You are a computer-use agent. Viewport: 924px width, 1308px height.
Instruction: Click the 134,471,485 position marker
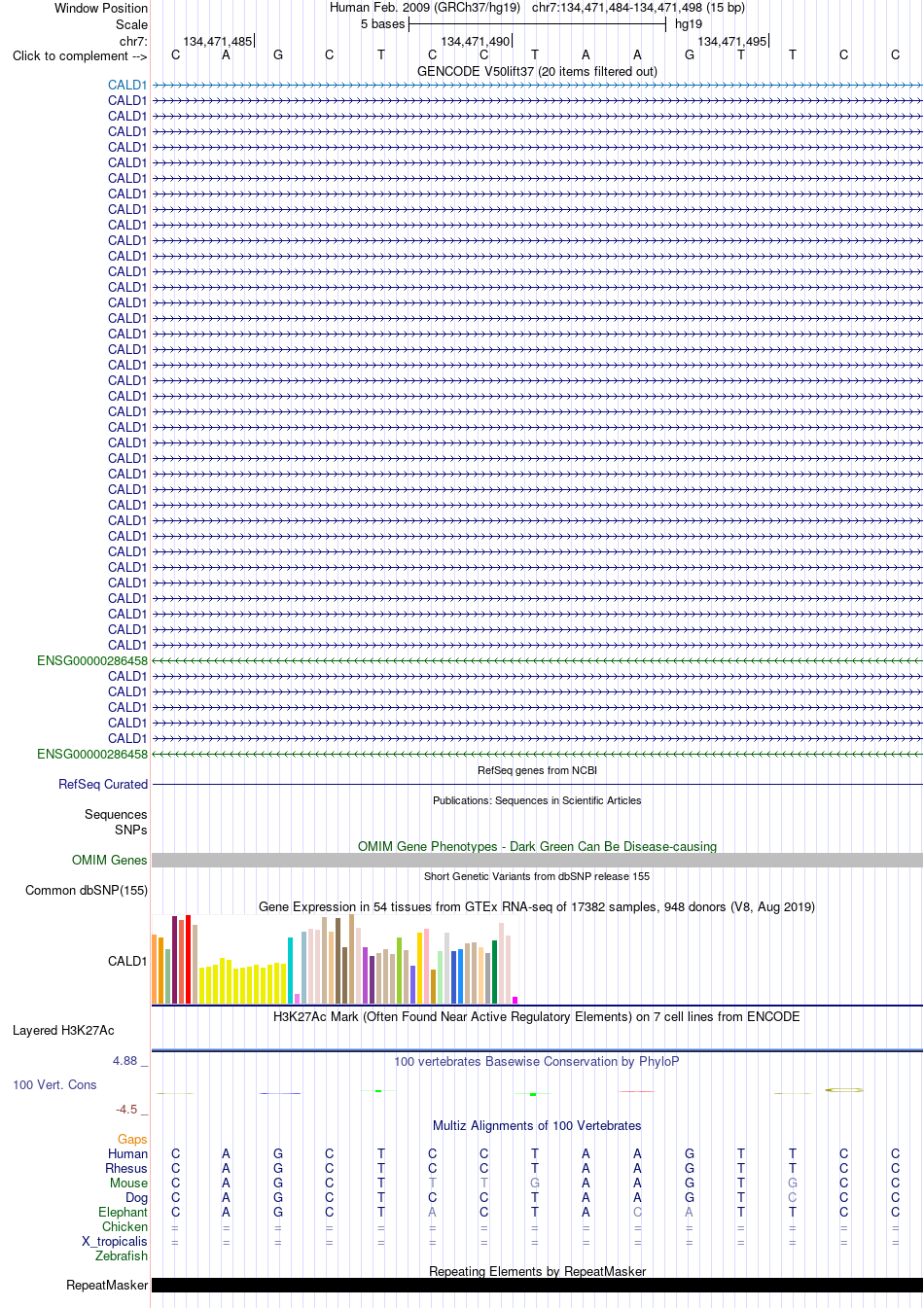coord(217,41)
